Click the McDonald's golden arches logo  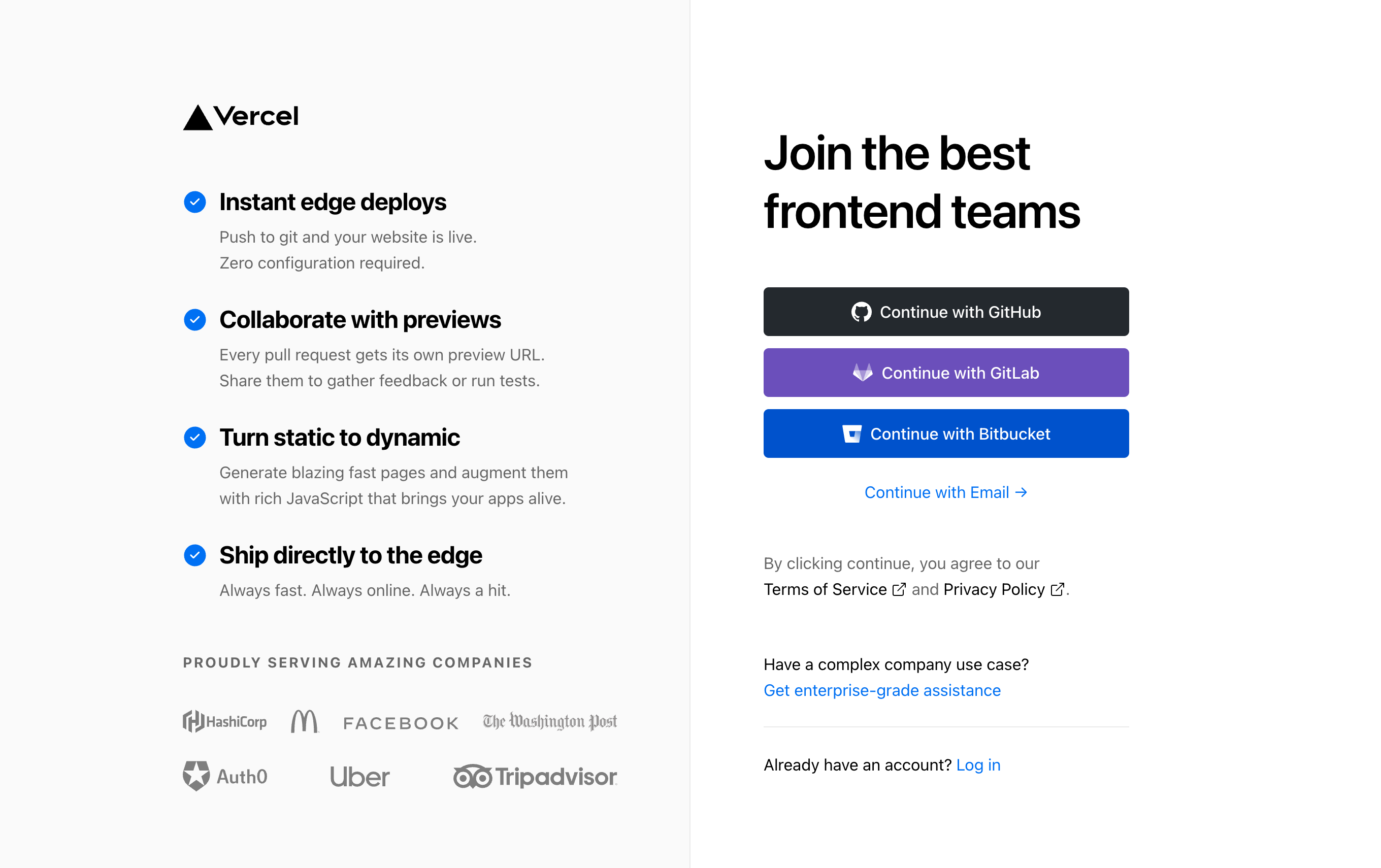(305, 721)
